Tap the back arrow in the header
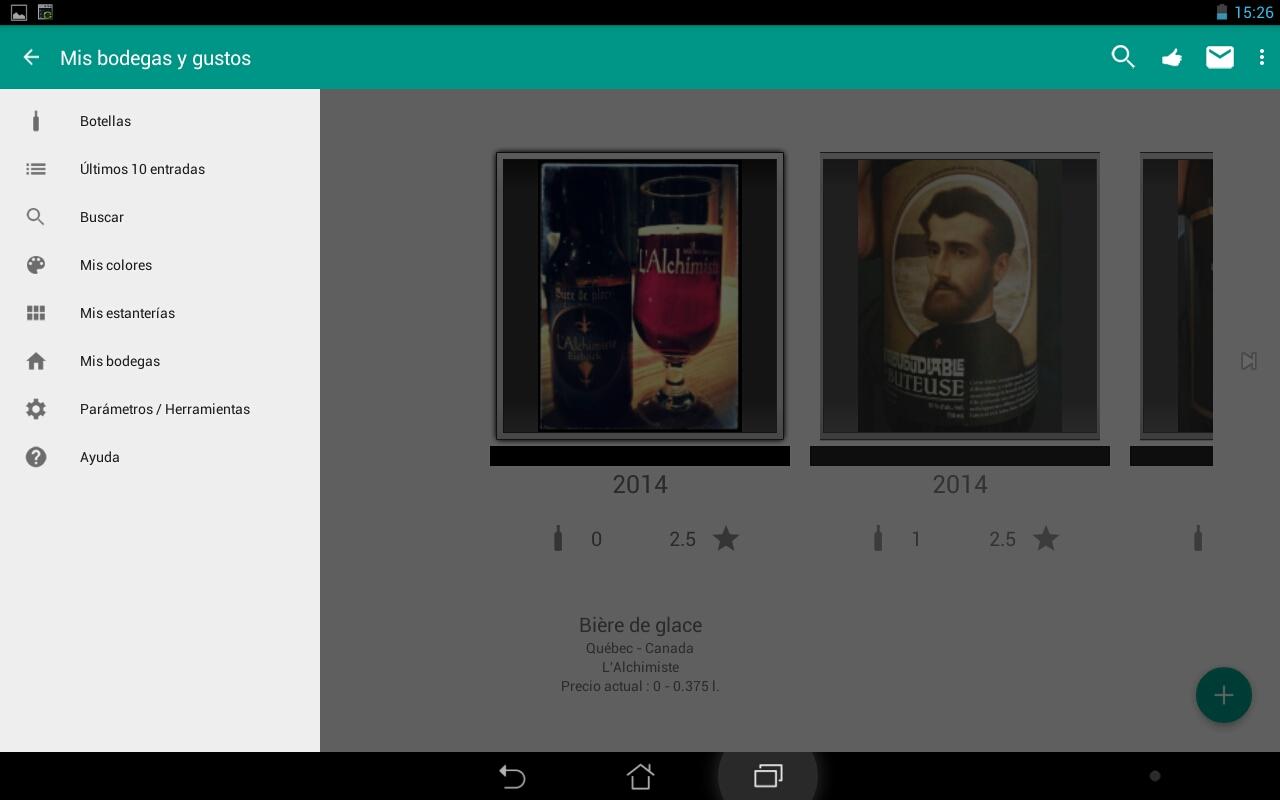 tap(31, 57)
